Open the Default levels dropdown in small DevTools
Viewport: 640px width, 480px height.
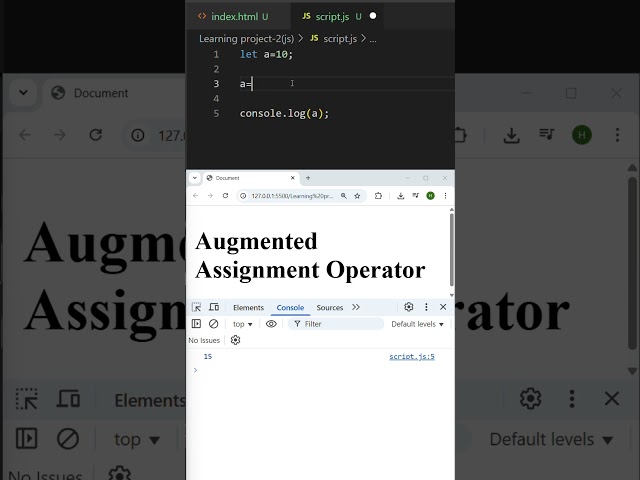pos(417,324)
